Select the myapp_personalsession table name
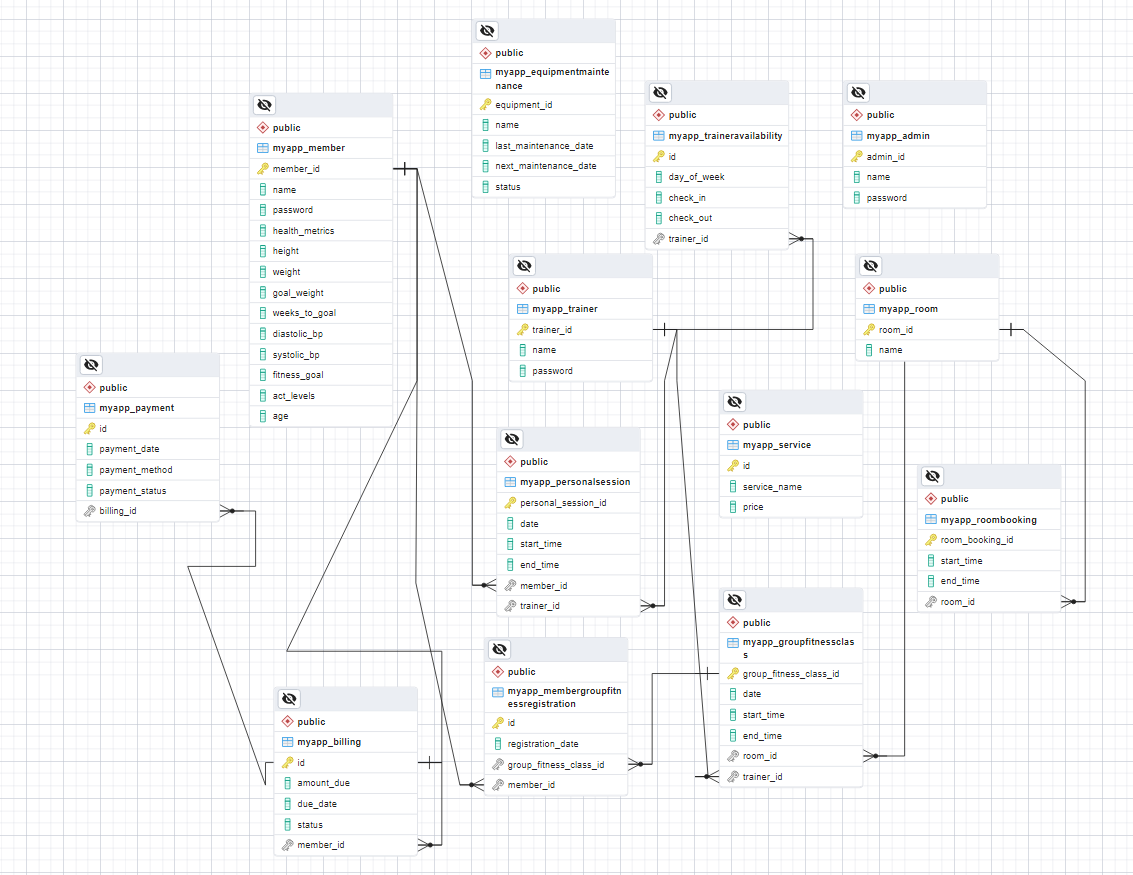The width and height of the screenshot is (1133, 875). 575,482
